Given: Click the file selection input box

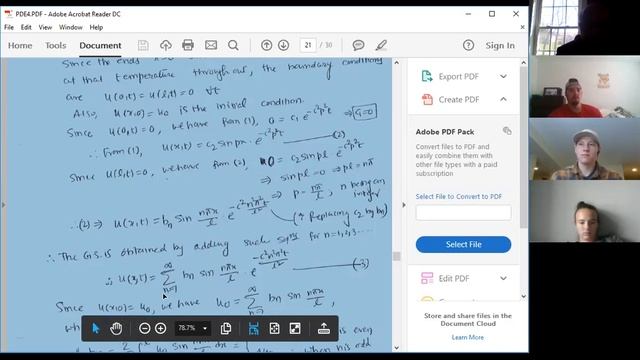Looking at the screenshot, I should [x=463, y=213].
